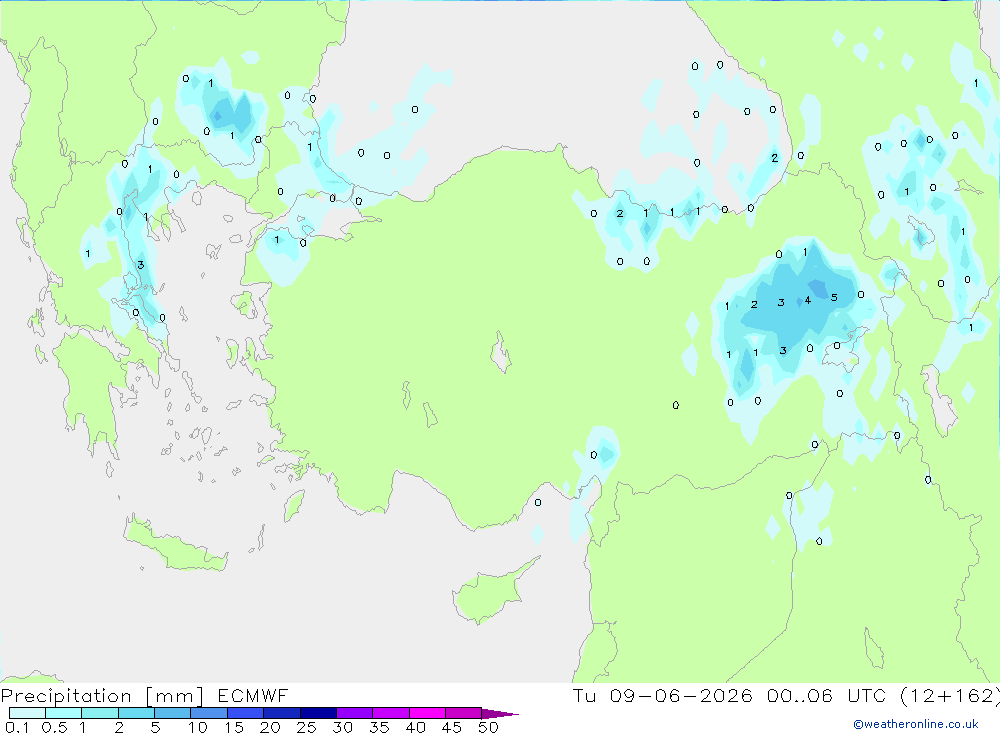Select the 30–35 mm purple legend swatch
This screenshot has height=733, width=1000.
tap(354, 713)
